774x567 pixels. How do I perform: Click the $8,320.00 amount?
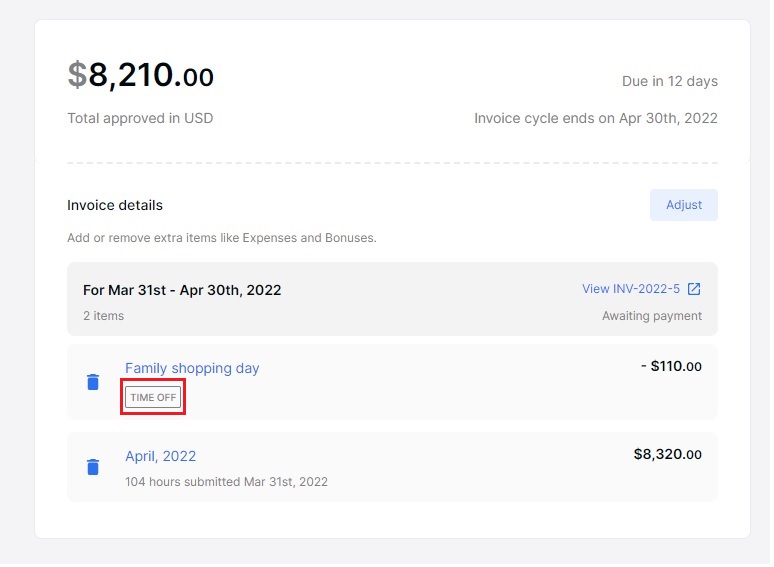click(x=667, y=454)
